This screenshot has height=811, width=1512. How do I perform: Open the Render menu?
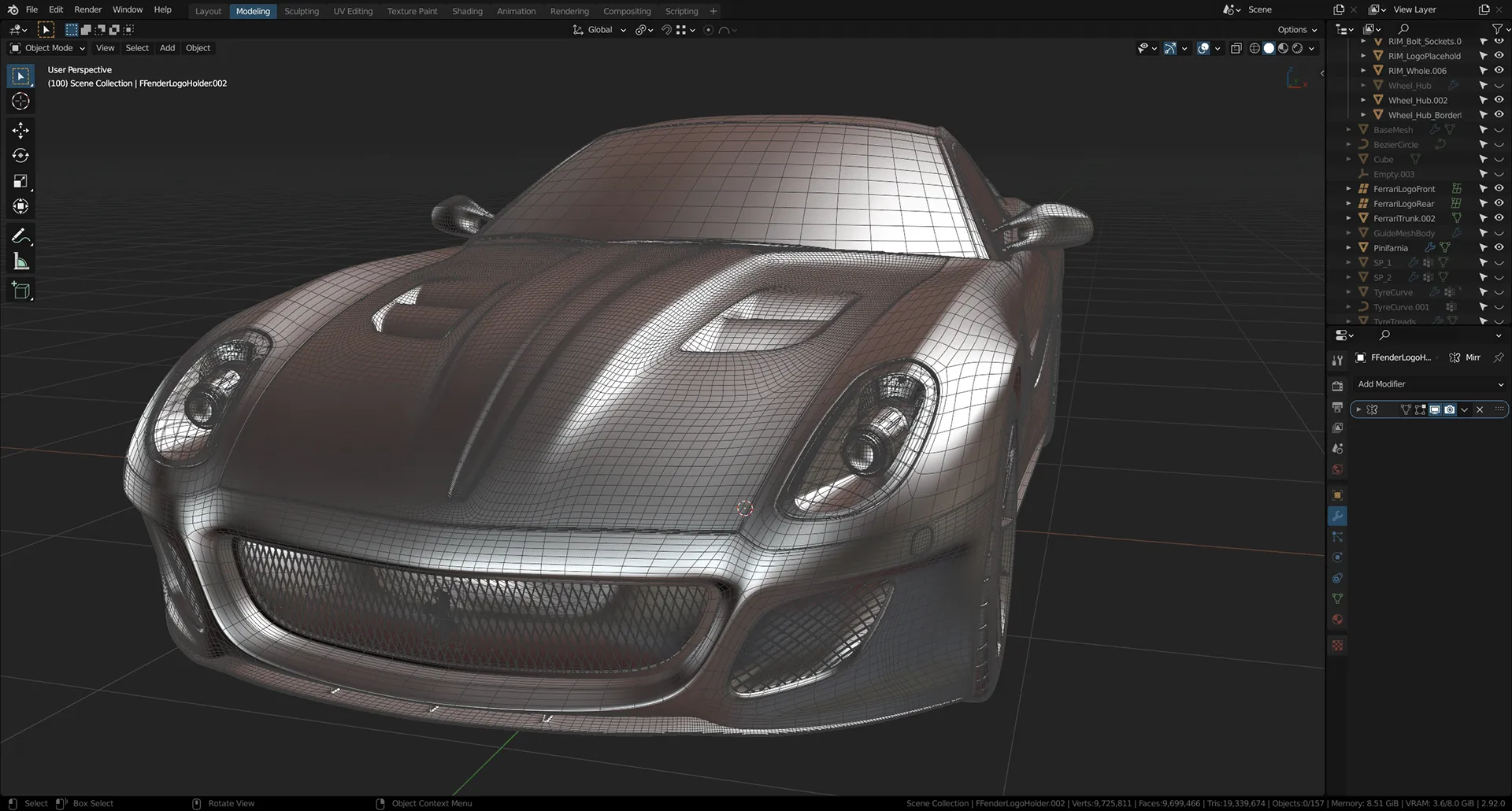87,9
